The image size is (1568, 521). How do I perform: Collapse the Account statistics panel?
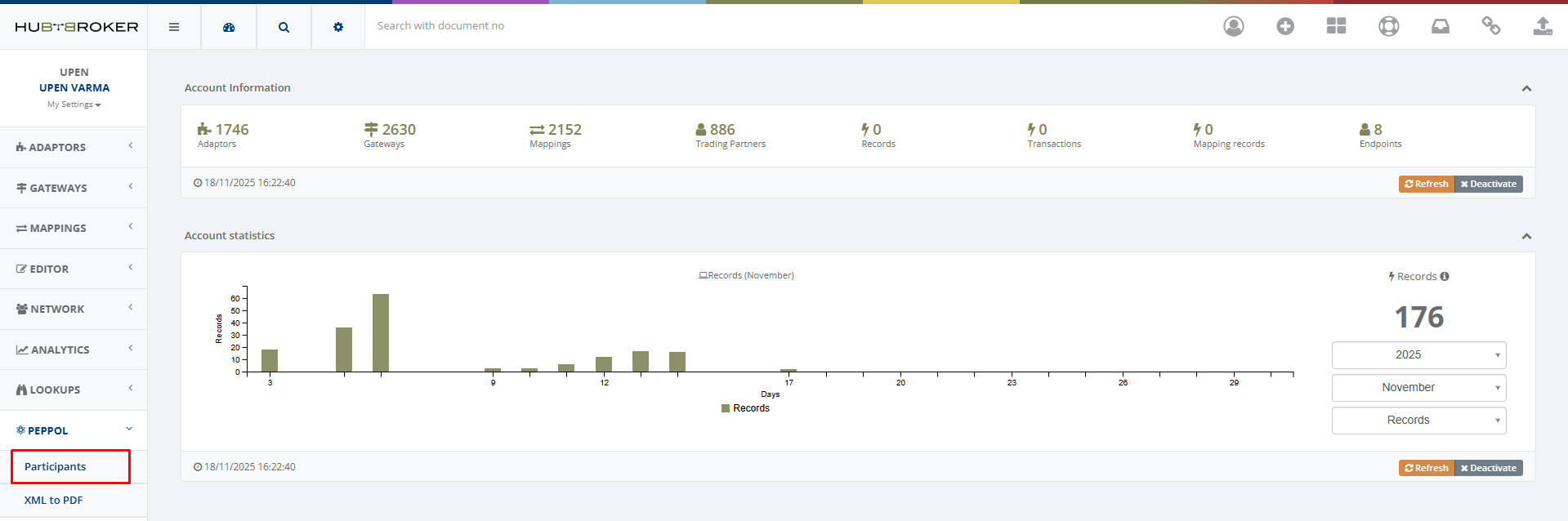pyautogui.click(x=1526, y=236)
